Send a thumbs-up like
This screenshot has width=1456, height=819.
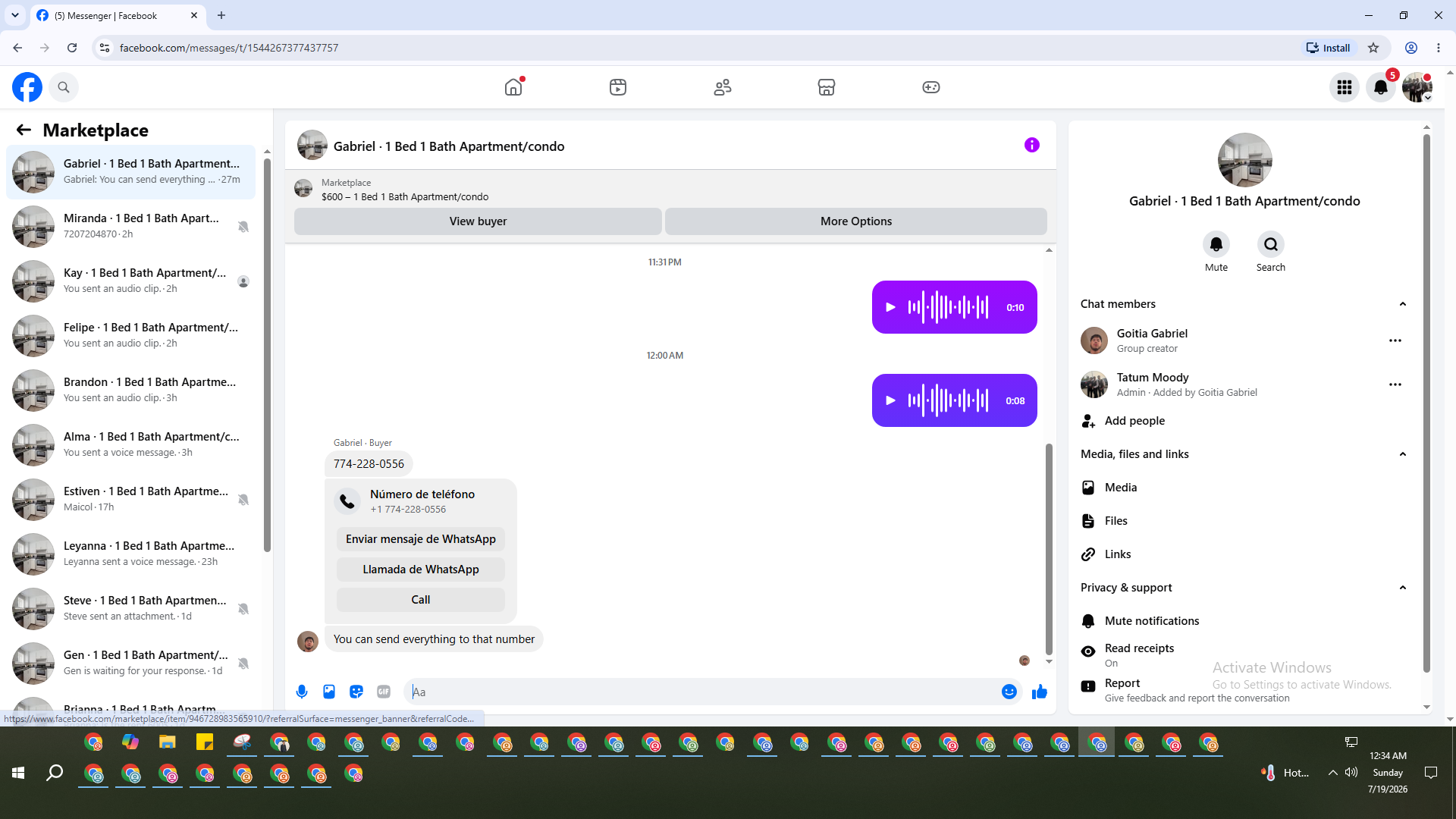pos(1040,692)
